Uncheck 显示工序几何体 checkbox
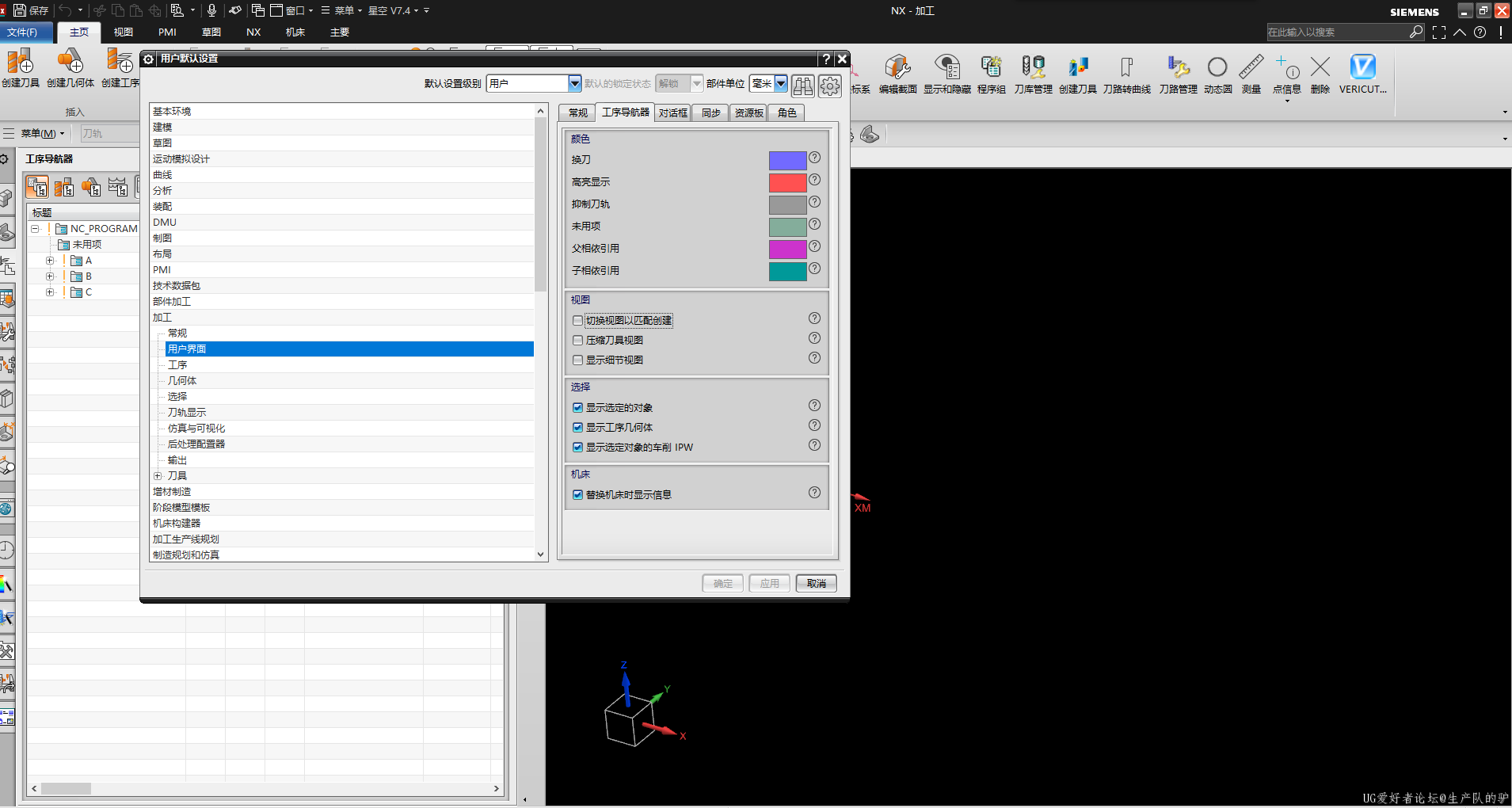This screenshot has width=1512, height=808. 577,428
